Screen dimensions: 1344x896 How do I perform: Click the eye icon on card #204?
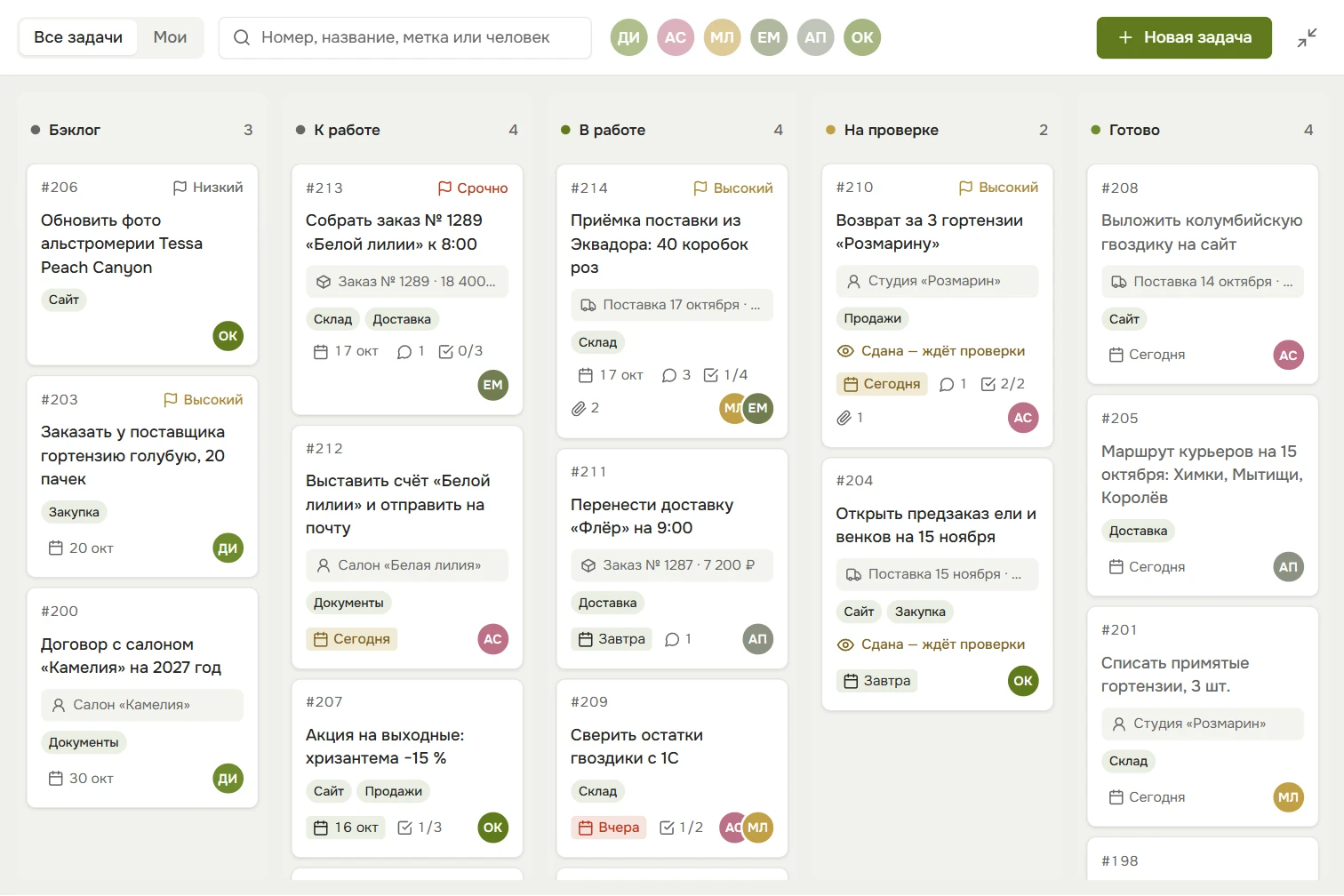point(845,644)
